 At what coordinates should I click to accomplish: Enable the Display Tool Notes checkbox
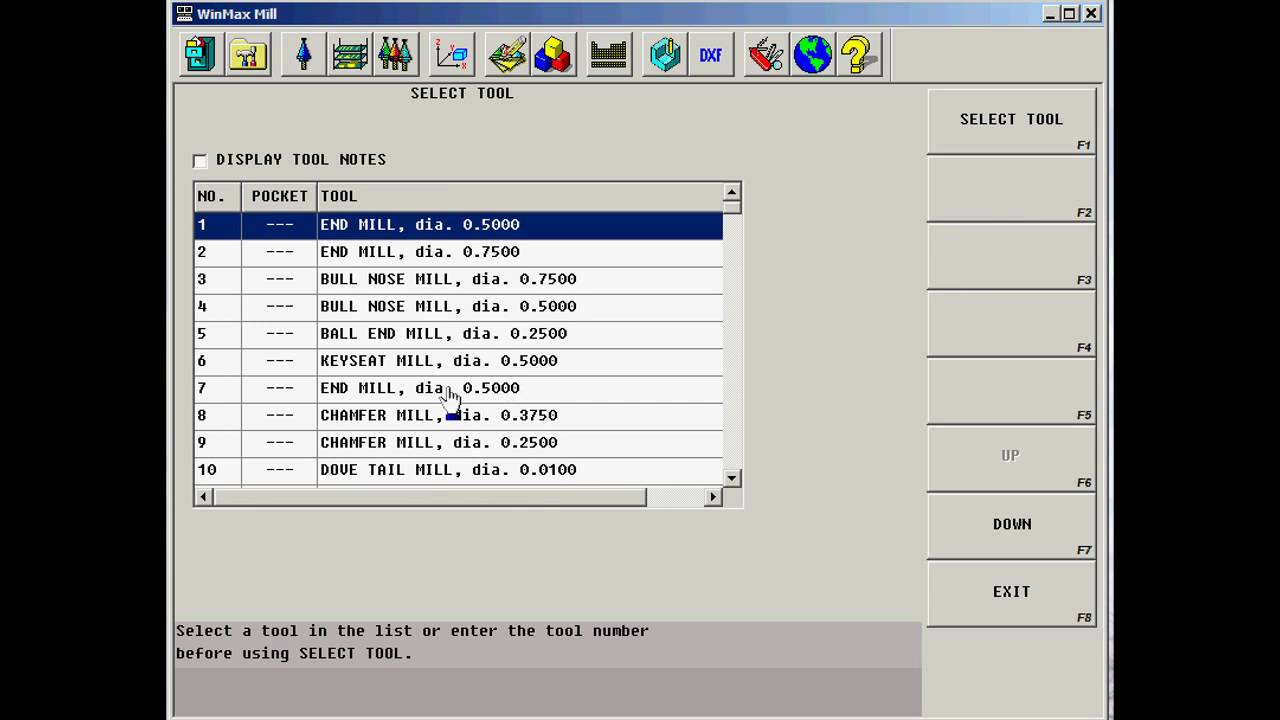coord(200,160)
